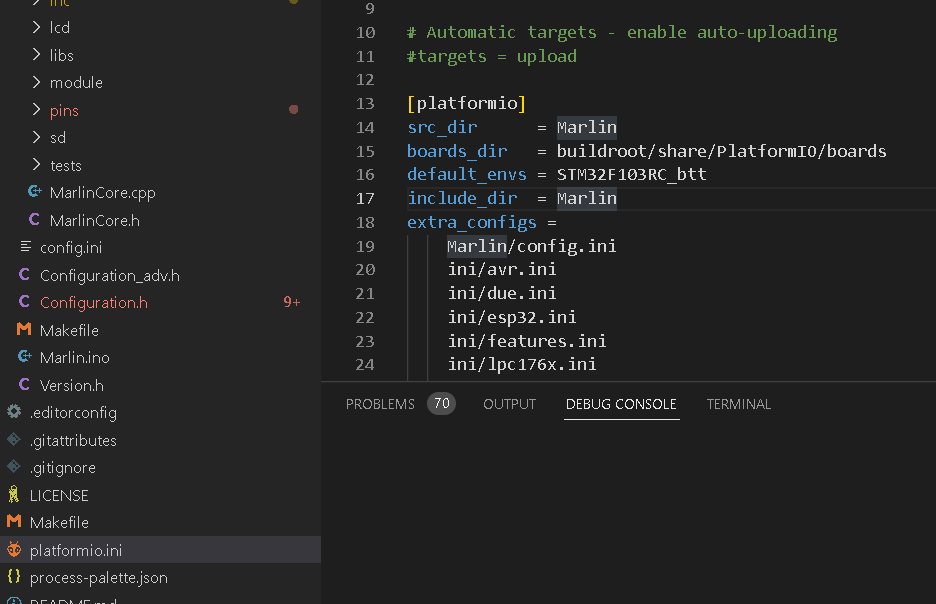Click the LICENSE file key icon
936x604 pixels.
coord(14,495)
